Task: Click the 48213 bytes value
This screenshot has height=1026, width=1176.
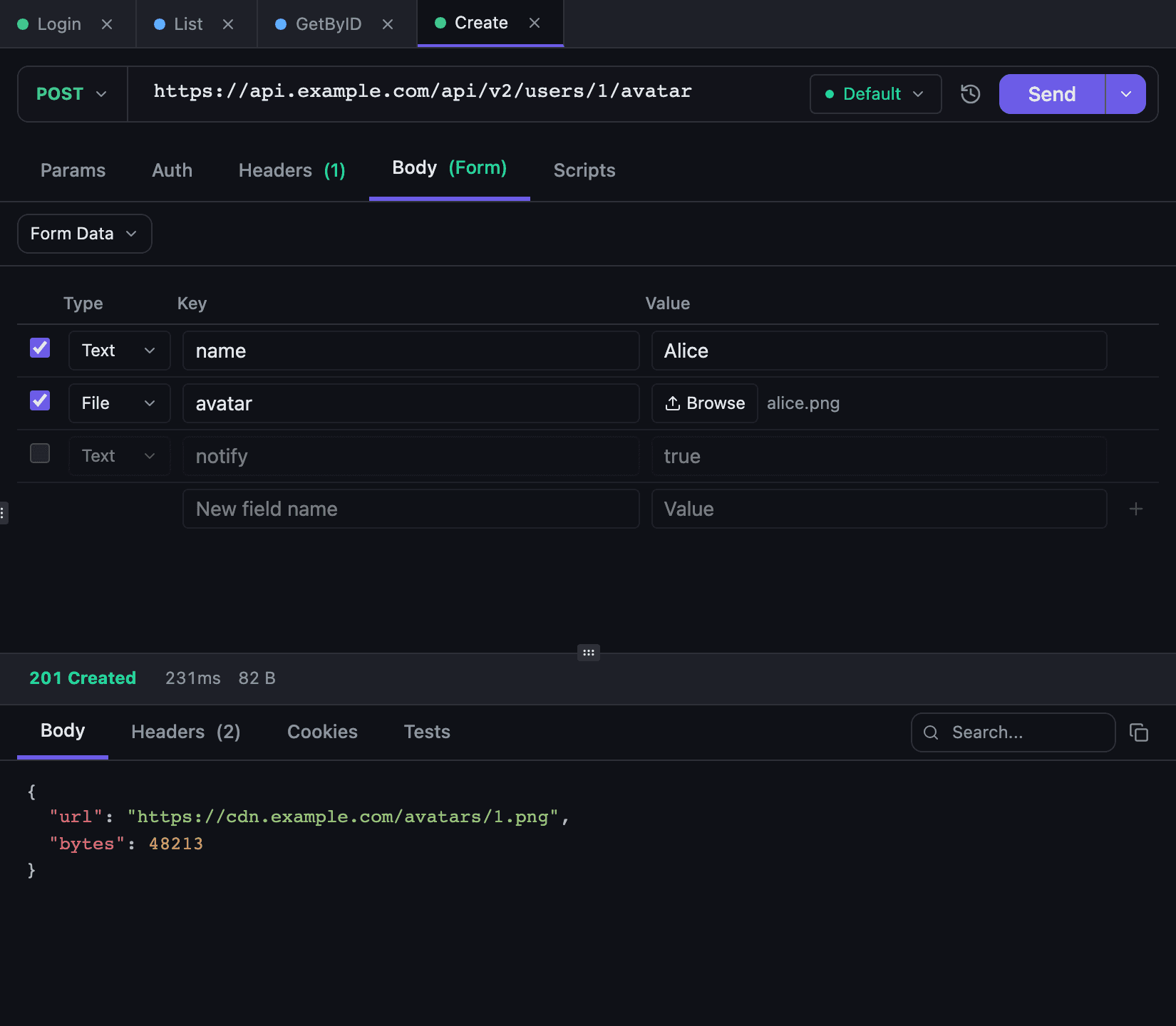Action: (176, 844)
